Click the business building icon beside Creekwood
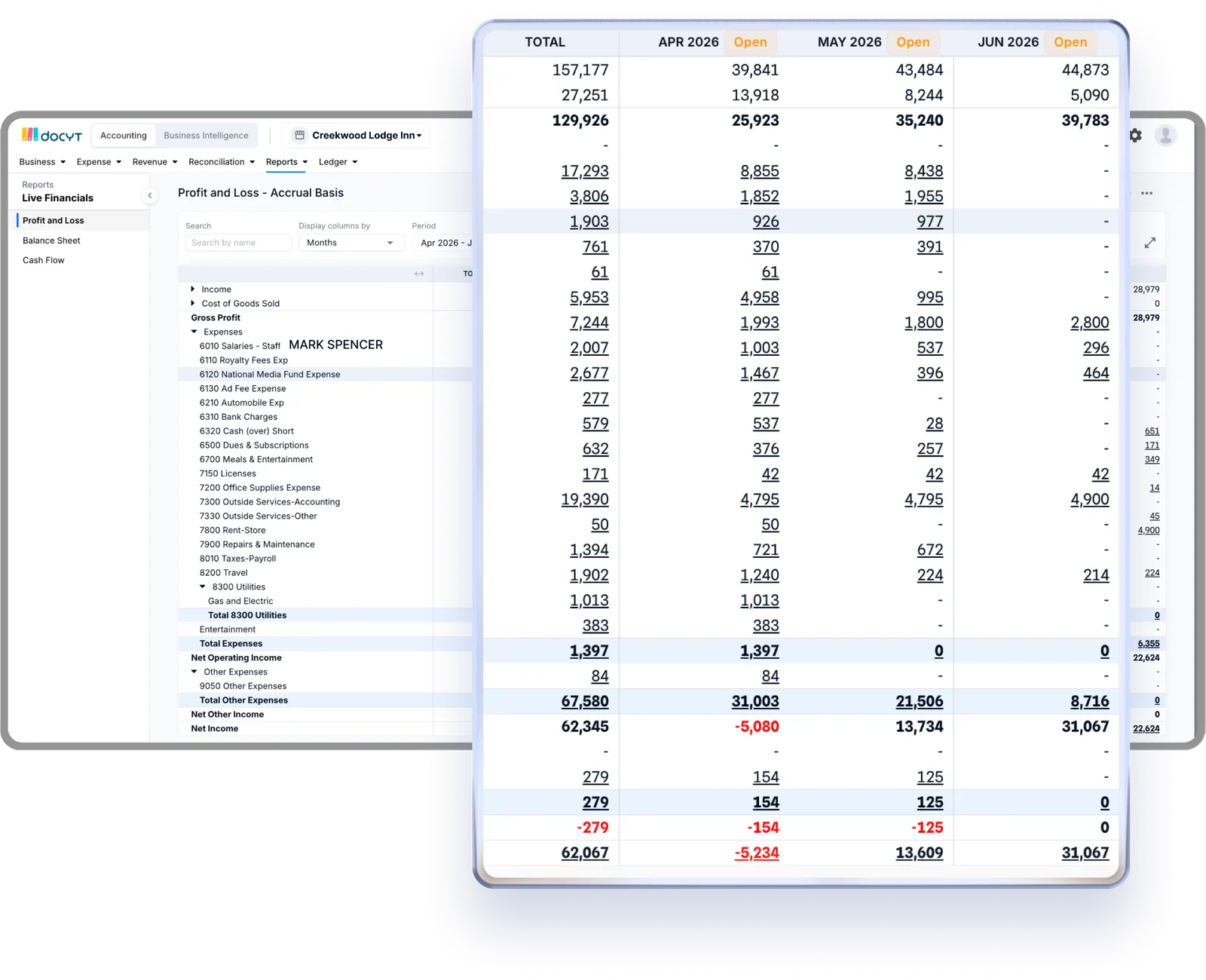Screen dimensions: 1206x980 tap(299, 136)
